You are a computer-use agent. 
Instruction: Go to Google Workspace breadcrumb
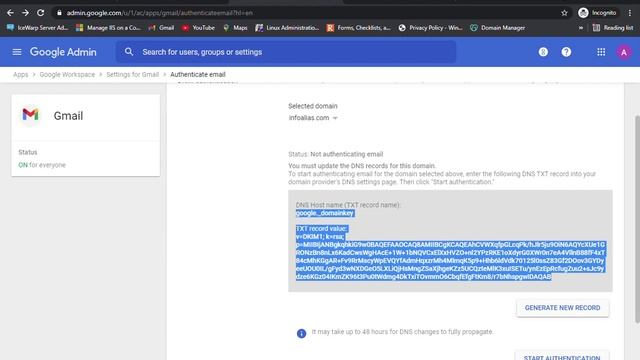pyautogui.click(x=67, y=74)
